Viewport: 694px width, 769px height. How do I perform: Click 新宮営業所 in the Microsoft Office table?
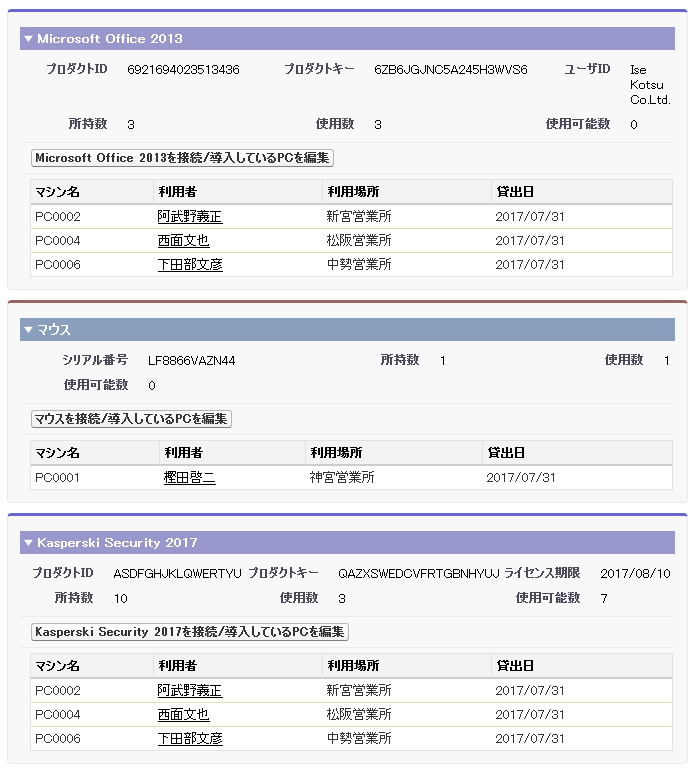[359, 216]
